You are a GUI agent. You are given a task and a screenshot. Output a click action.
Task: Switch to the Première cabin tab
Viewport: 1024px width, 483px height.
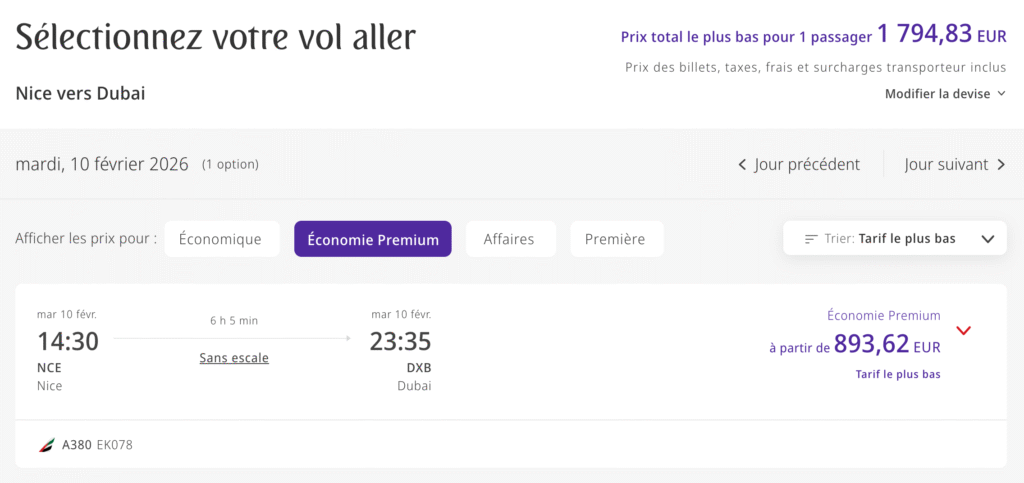pos(616,239)
